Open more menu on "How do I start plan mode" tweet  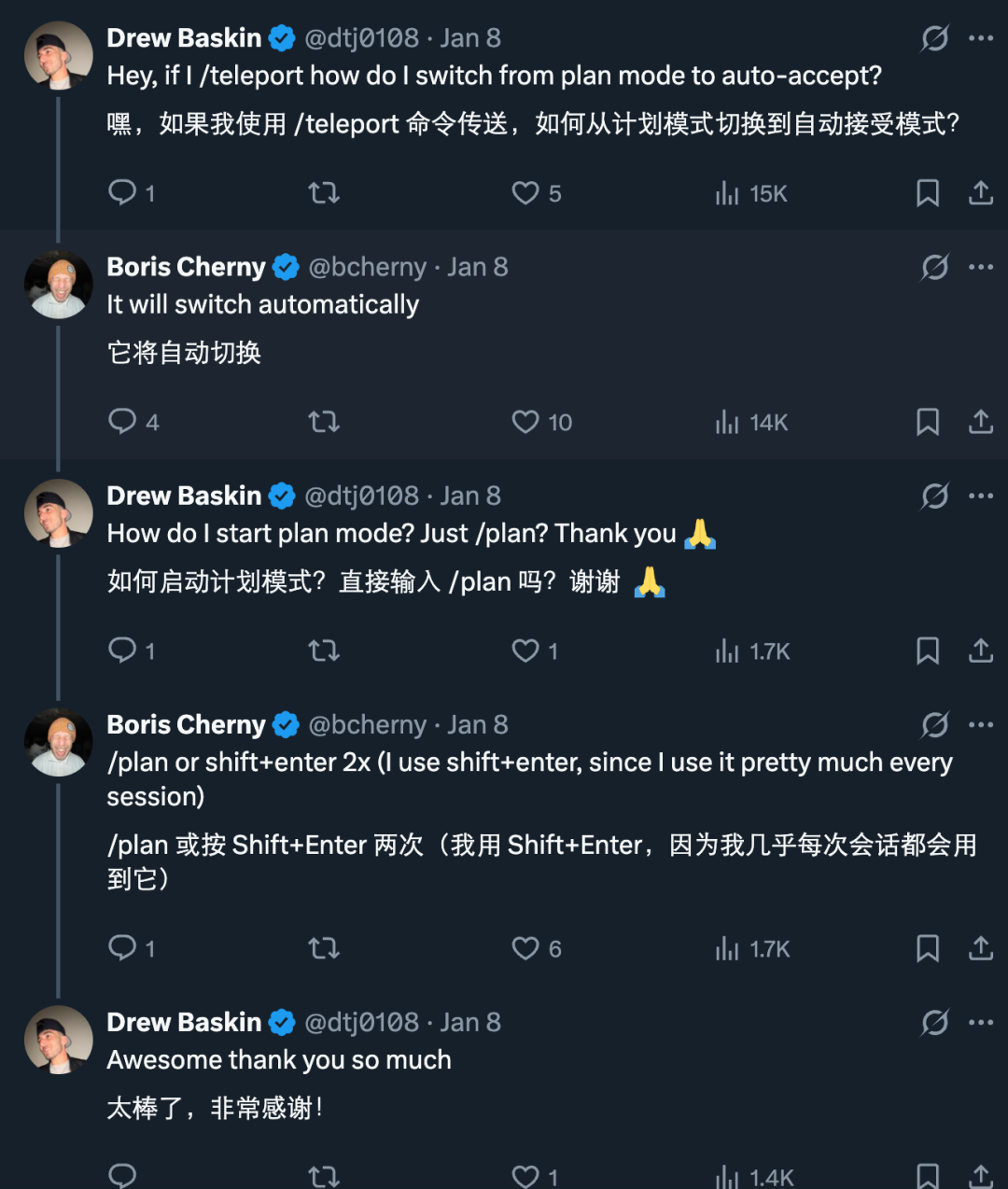981,496
